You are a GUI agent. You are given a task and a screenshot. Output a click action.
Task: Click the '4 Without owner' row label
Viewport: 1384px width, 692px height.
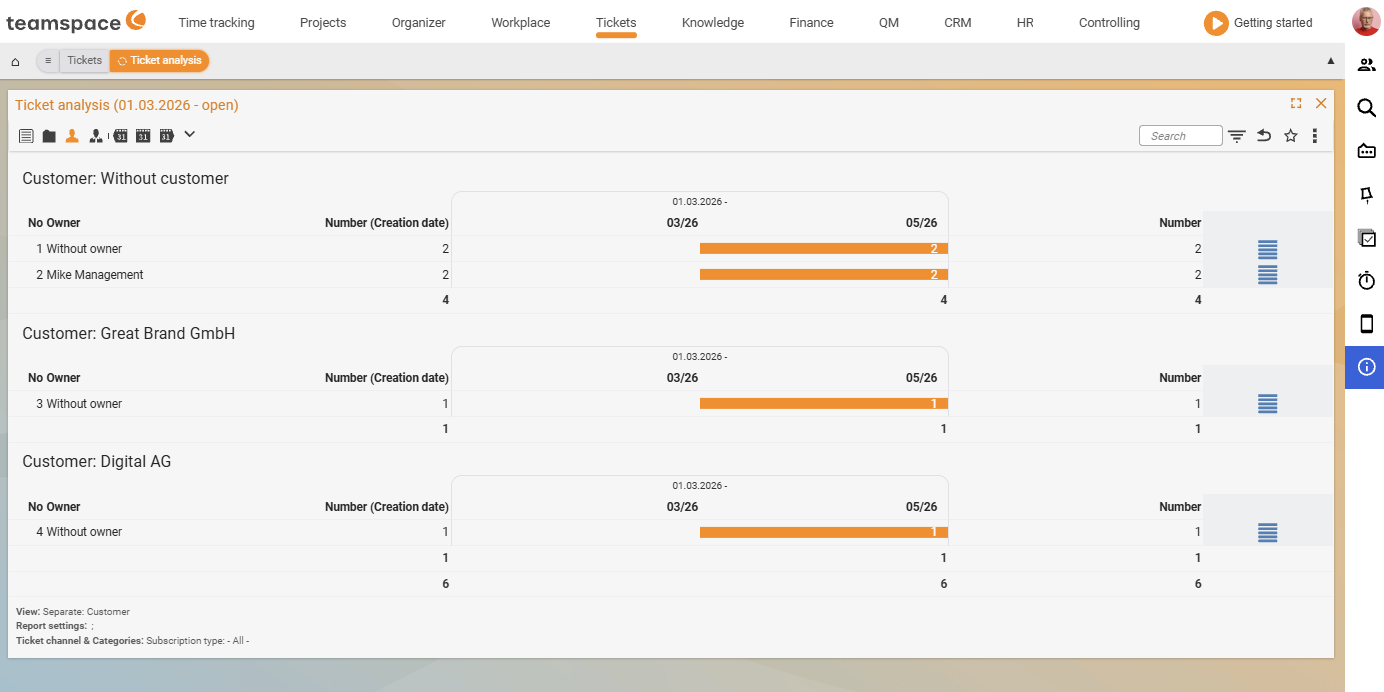tap(79, 532)
